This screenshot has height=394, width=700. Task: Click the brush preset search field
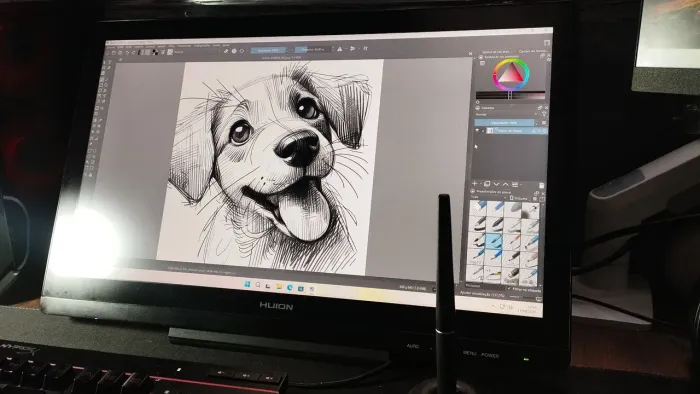tap(485, 286)
